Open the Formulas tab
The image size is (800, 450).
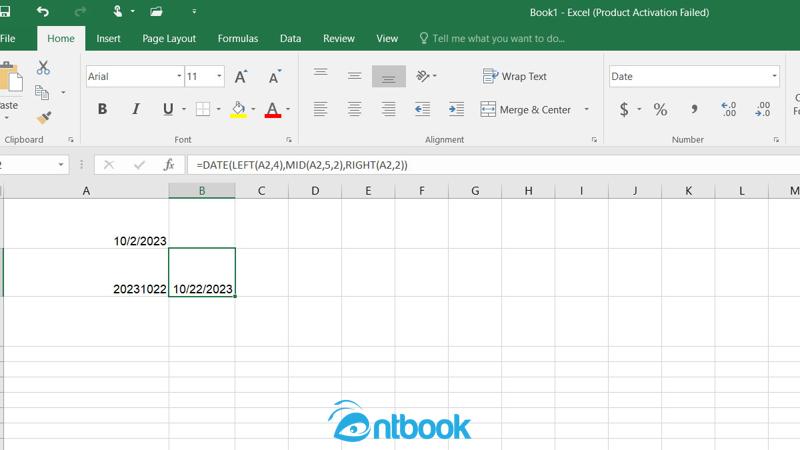(x=238, y=38)
